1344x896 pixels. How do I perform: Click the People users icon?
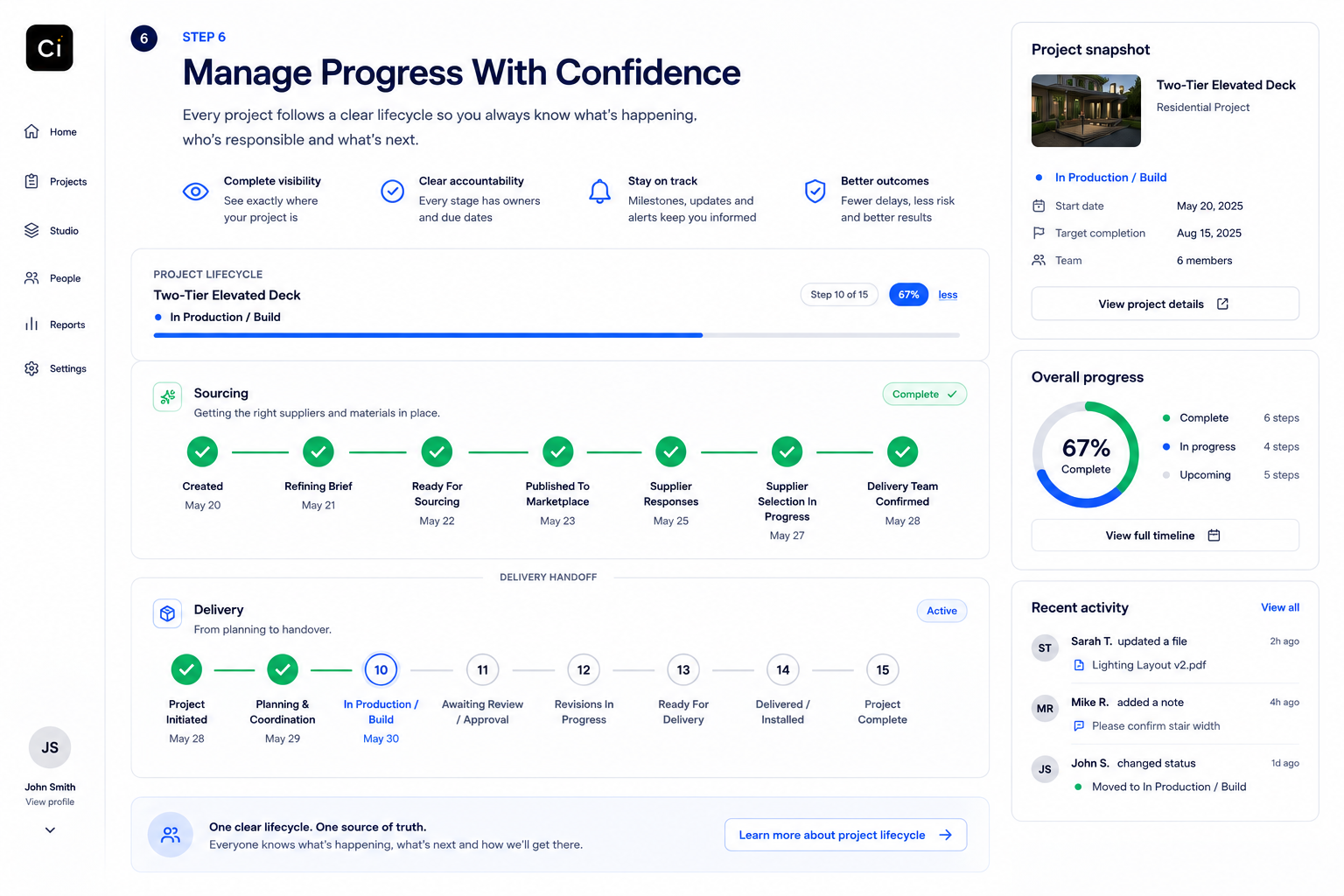click(31, 278)
